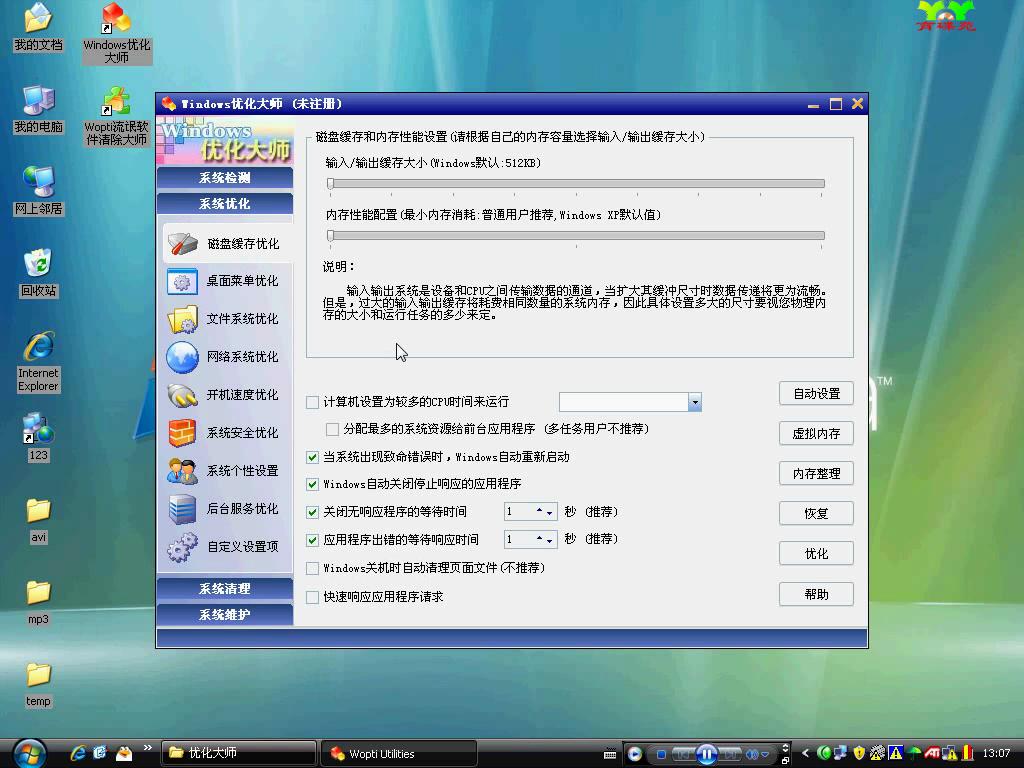Open 帮助 for this page

pos(816,594)
